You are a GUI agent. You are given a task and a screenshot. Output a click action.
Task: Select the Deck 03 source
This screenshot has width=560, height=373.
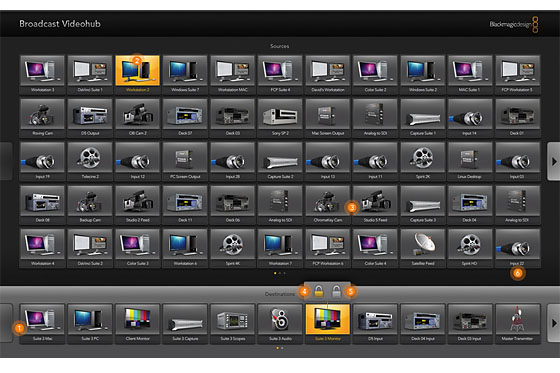pos(232,118)
